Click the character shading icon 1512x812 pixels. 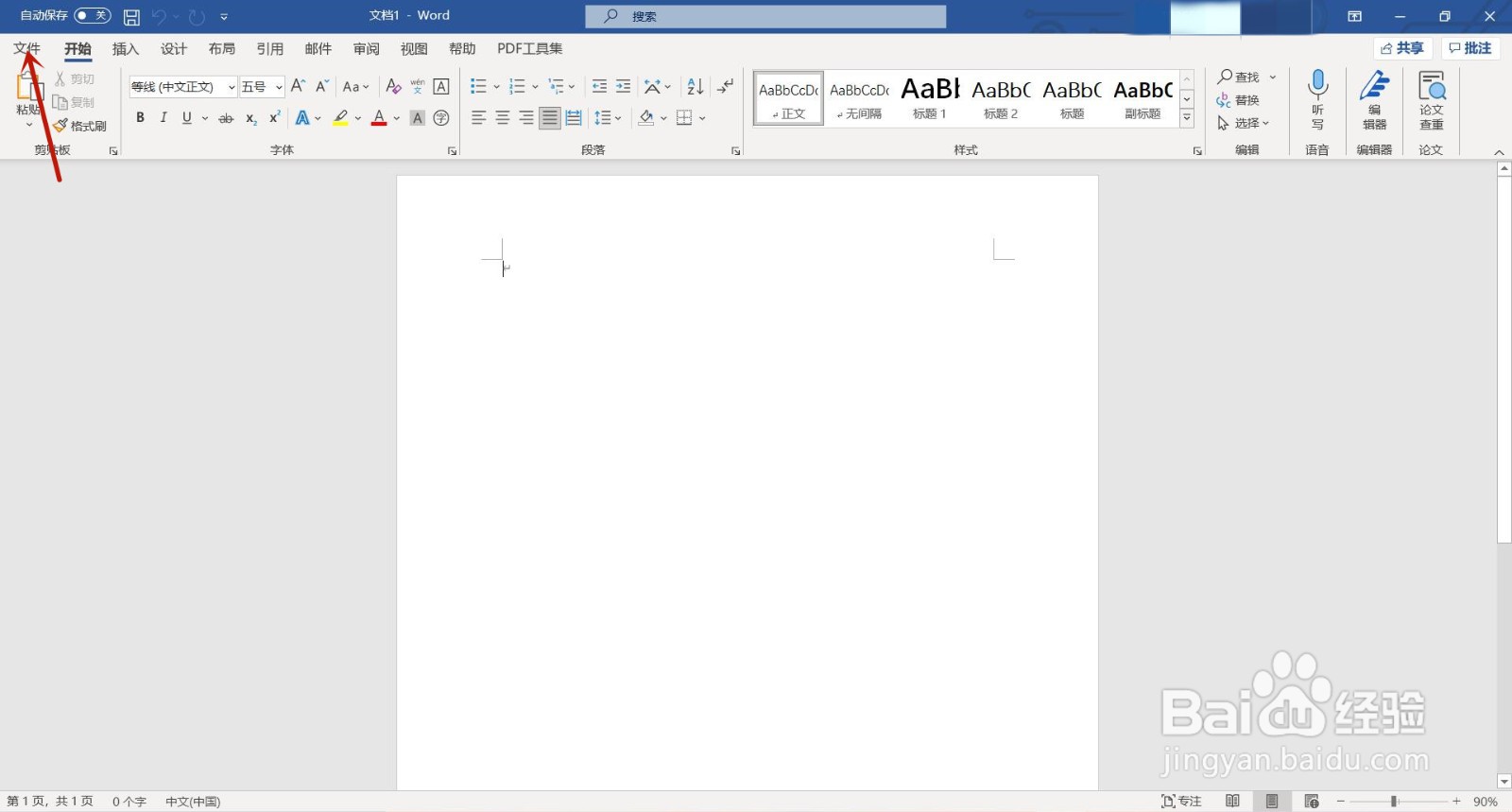click(417, 118)
